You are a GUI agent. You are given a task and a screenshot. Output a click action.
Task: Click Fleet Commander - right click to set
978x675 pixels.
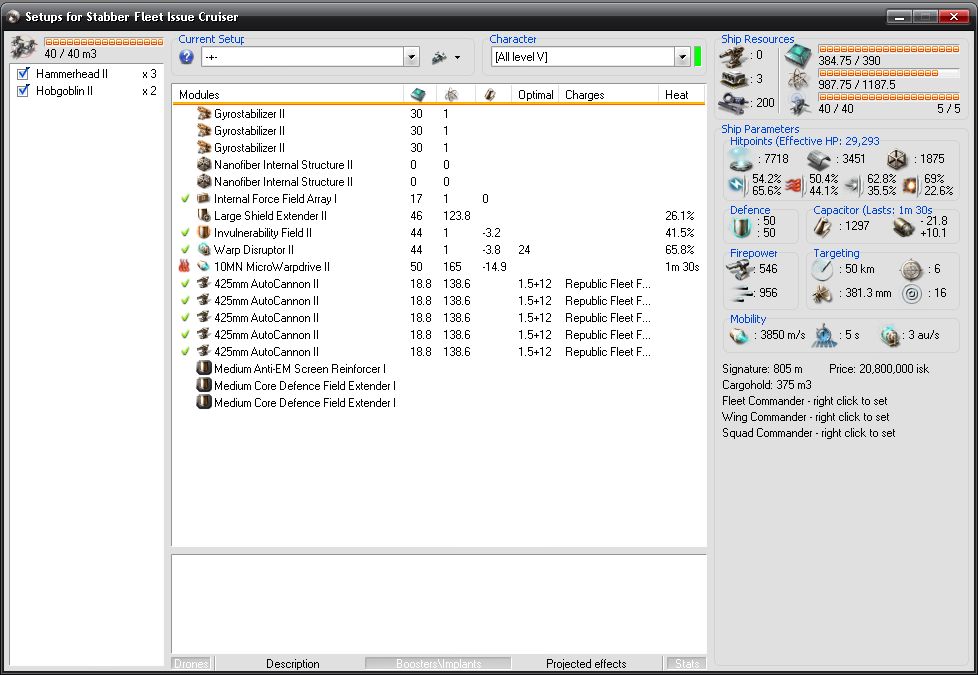tap(805, 401)
